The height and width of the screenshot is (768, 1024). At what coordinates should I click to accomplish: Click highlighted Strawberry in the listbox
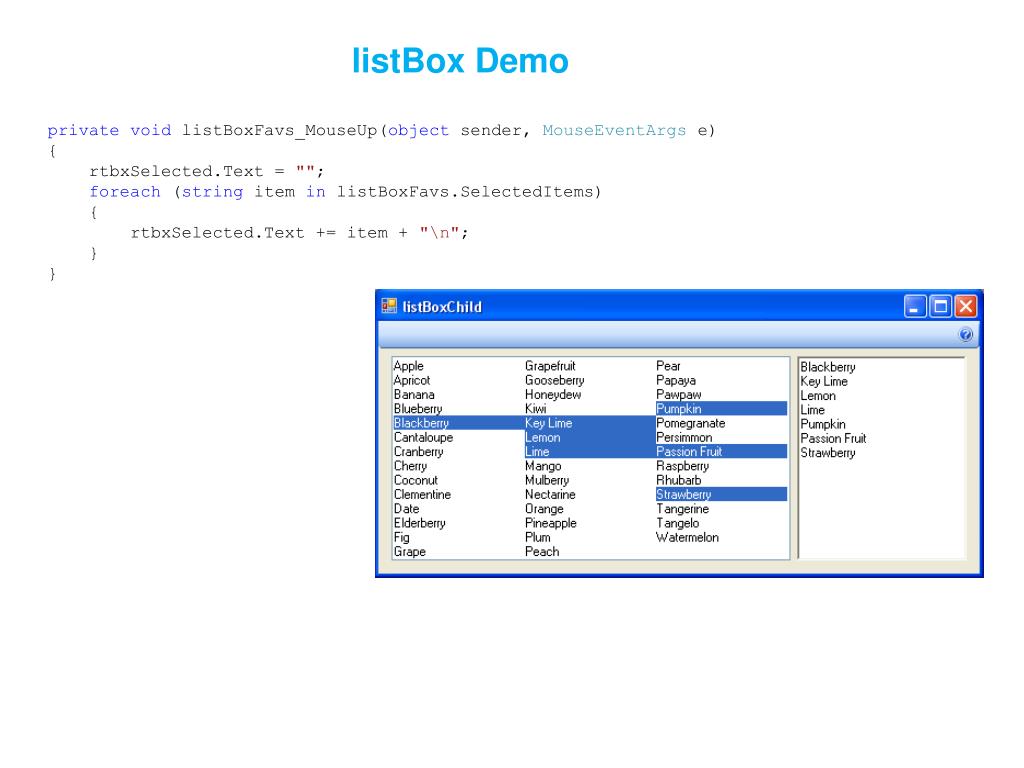click(721, 494)
